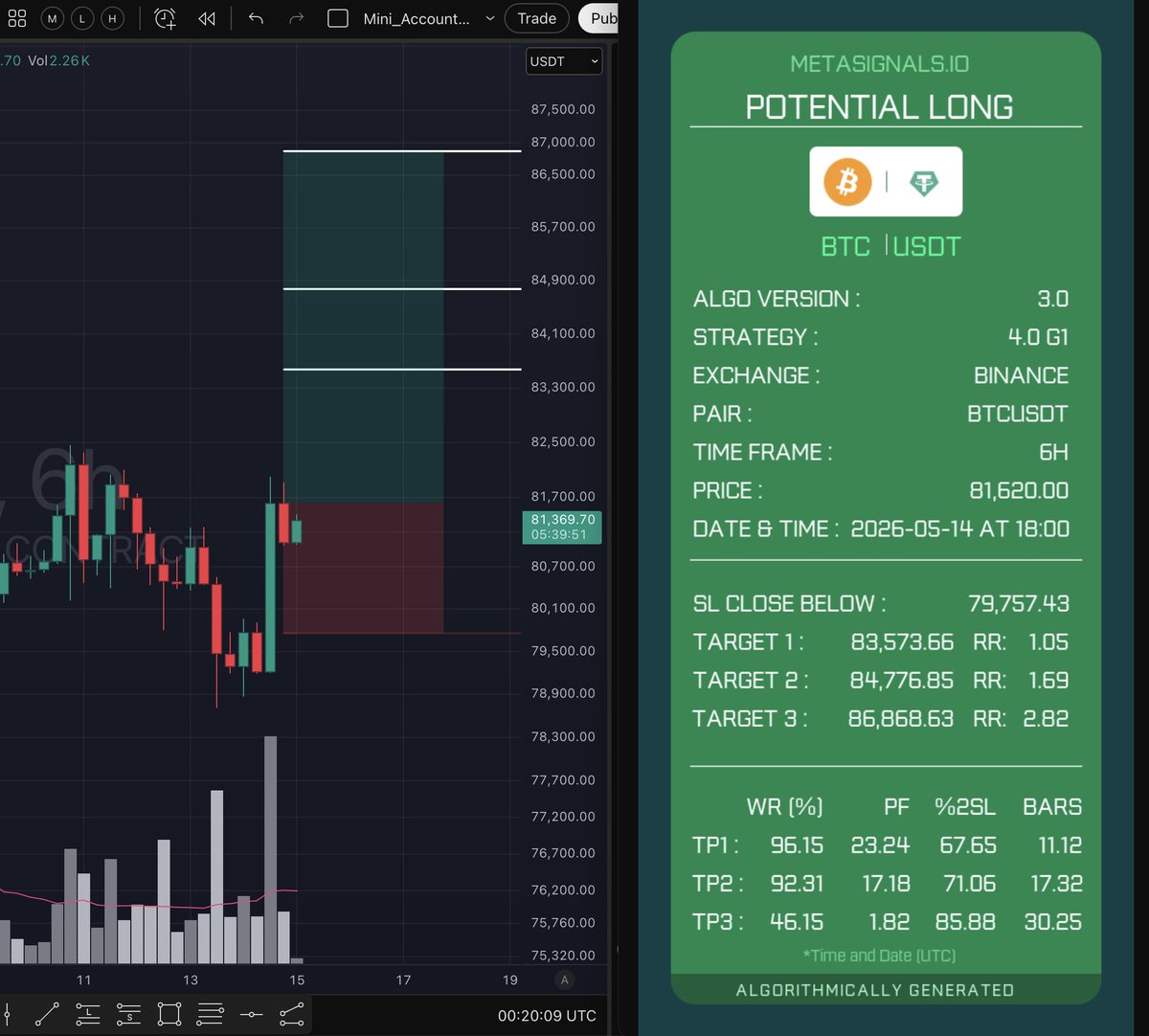Click the METASIGNALS.IO header link
Screen dimensions: 1149x1036
880,64
